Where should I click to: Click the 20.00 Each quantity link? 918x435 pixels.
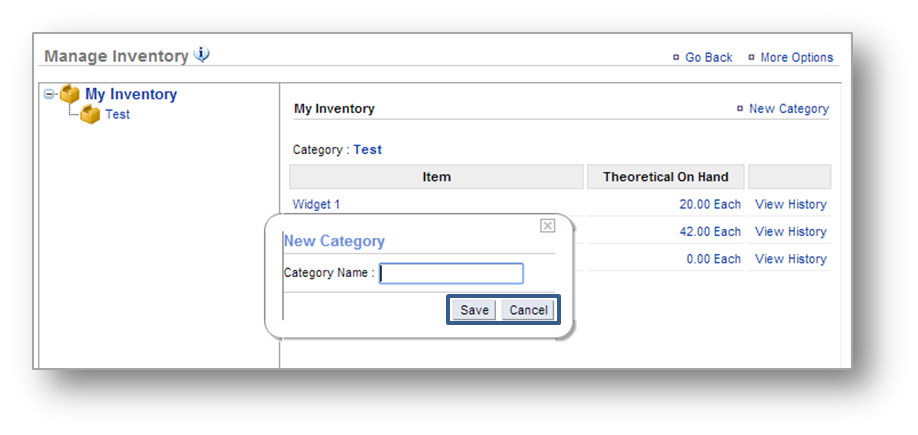[709, 205]
